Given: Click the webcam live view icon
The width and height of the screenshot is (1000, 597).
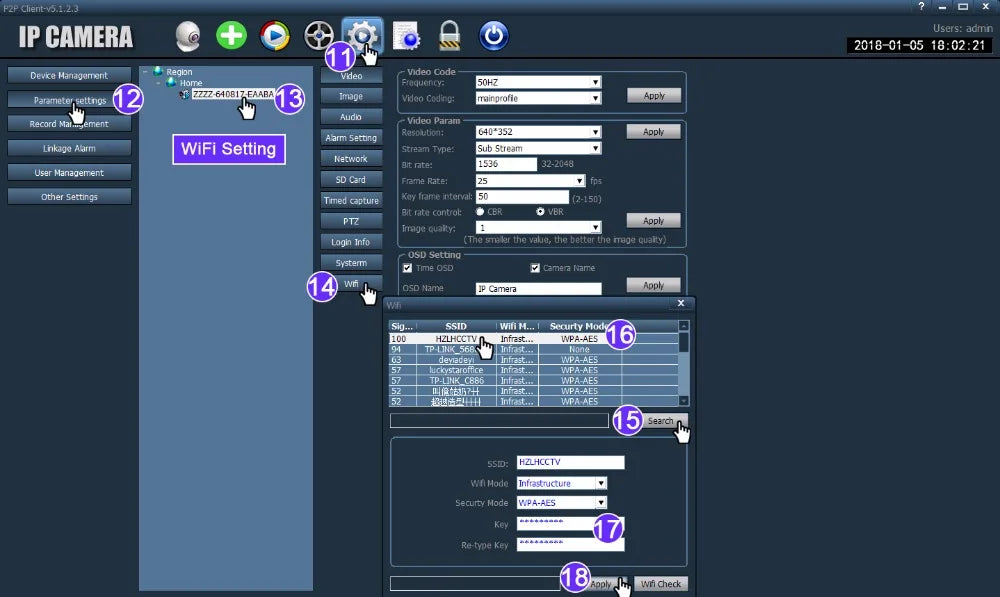Looking at the screenshot, I should click(188, 36).
